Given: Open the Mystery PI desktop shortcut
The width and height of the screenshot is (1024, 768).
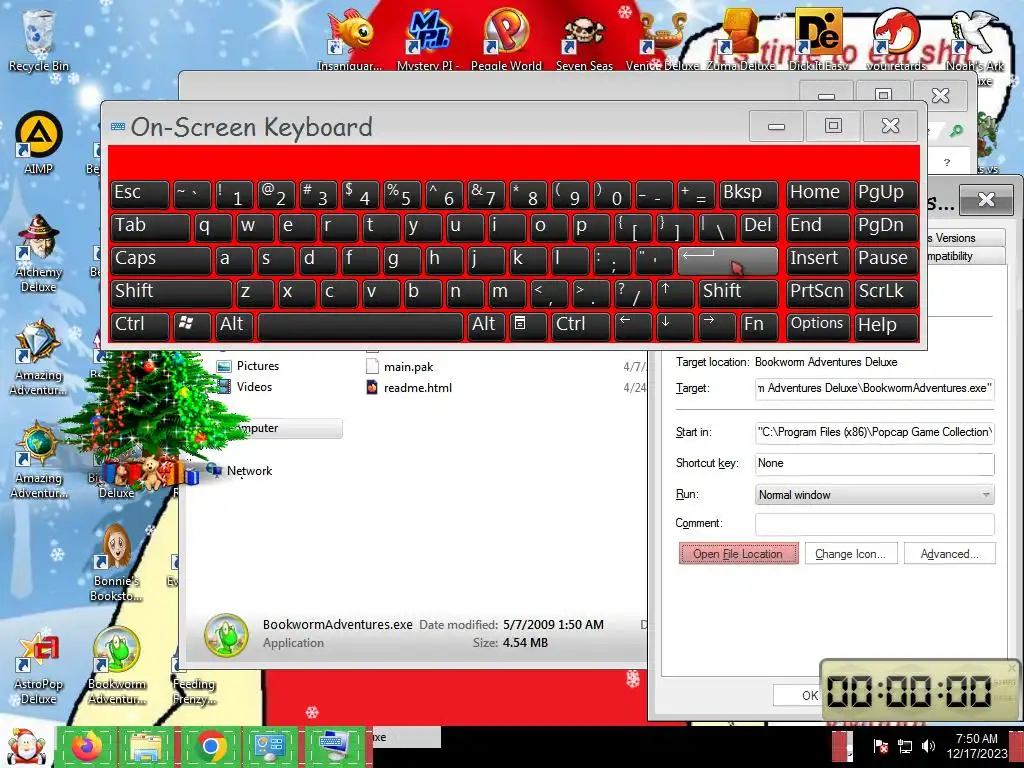Looking at the screenshot, I should [428, 39].
